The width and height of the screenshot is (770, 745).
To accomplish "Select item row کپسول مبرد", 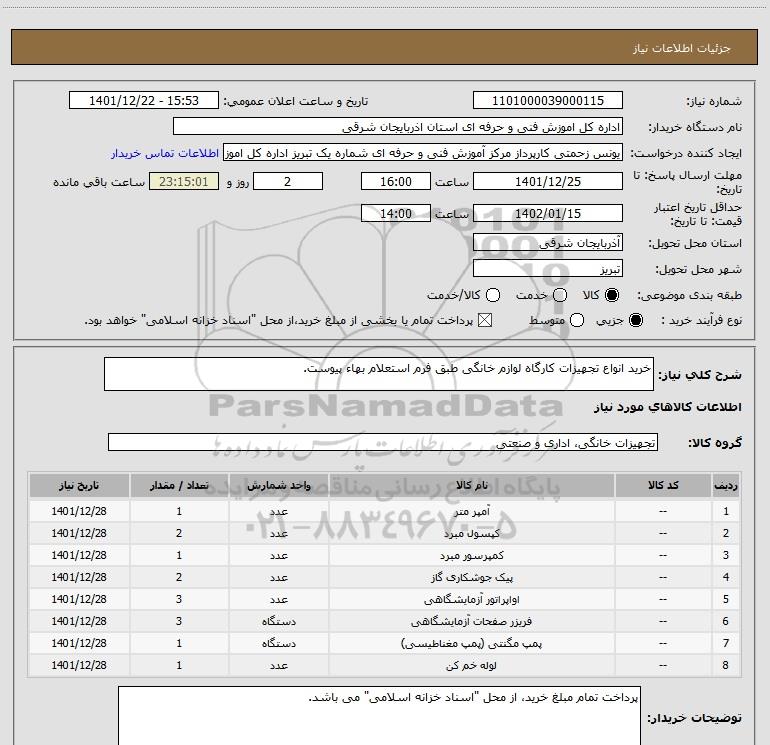I will click(x=385, y=533).
